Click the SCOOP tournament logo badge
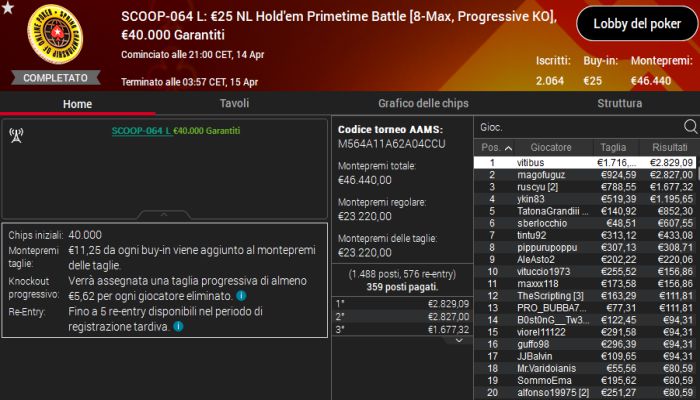This screenshot has width=700, height=400. coord(55,34)
